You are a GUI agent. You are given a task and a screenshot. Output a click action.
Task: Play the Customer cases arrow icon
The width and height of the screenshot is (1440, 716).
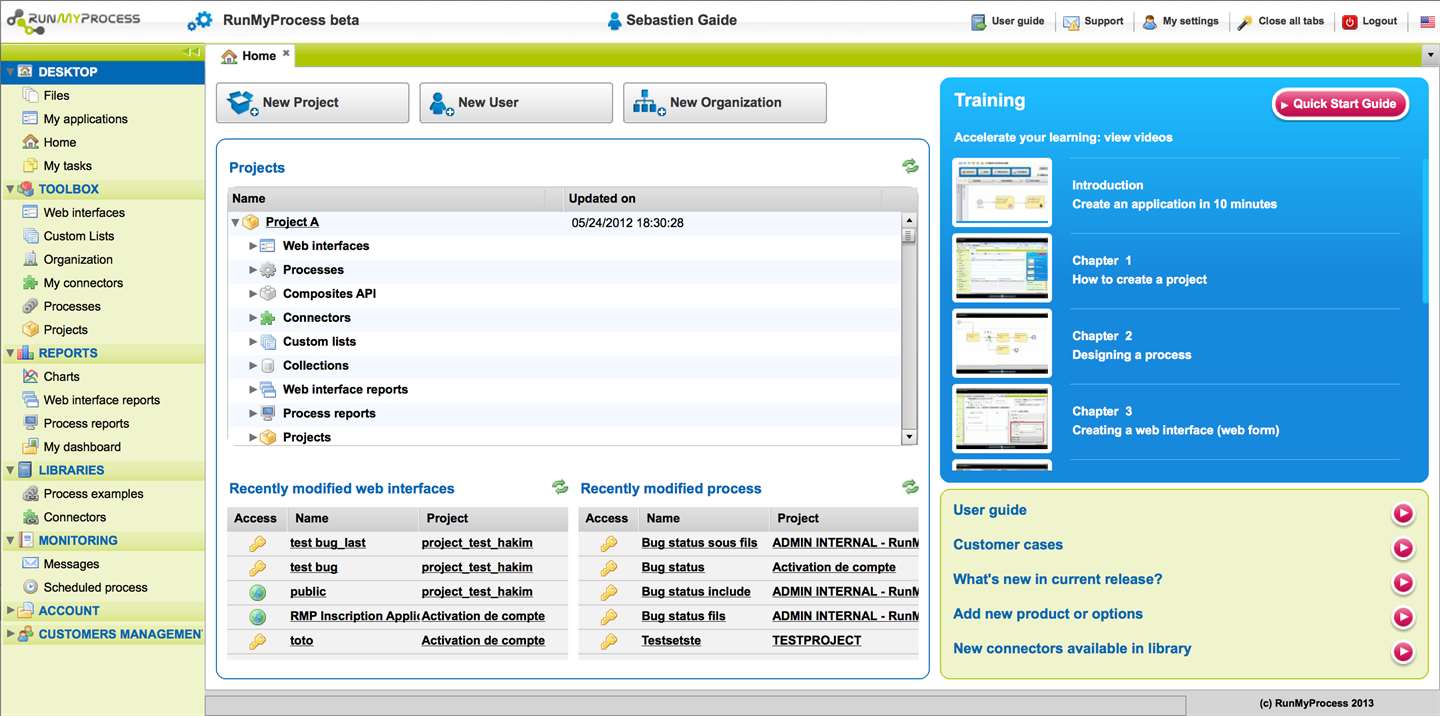tap(1403, 548)
